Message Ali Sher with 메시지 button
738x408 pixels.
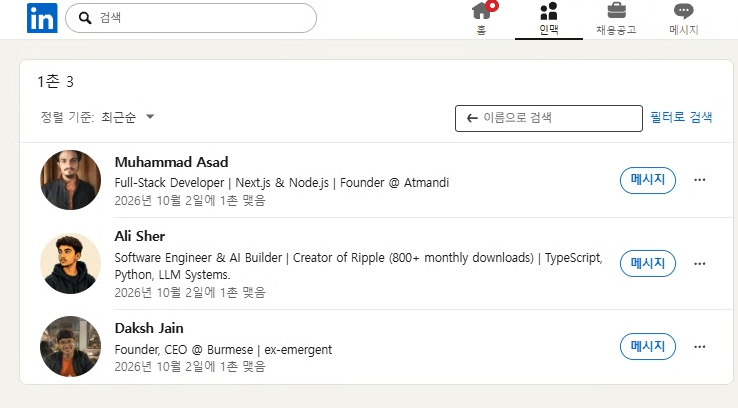point(648,264)
